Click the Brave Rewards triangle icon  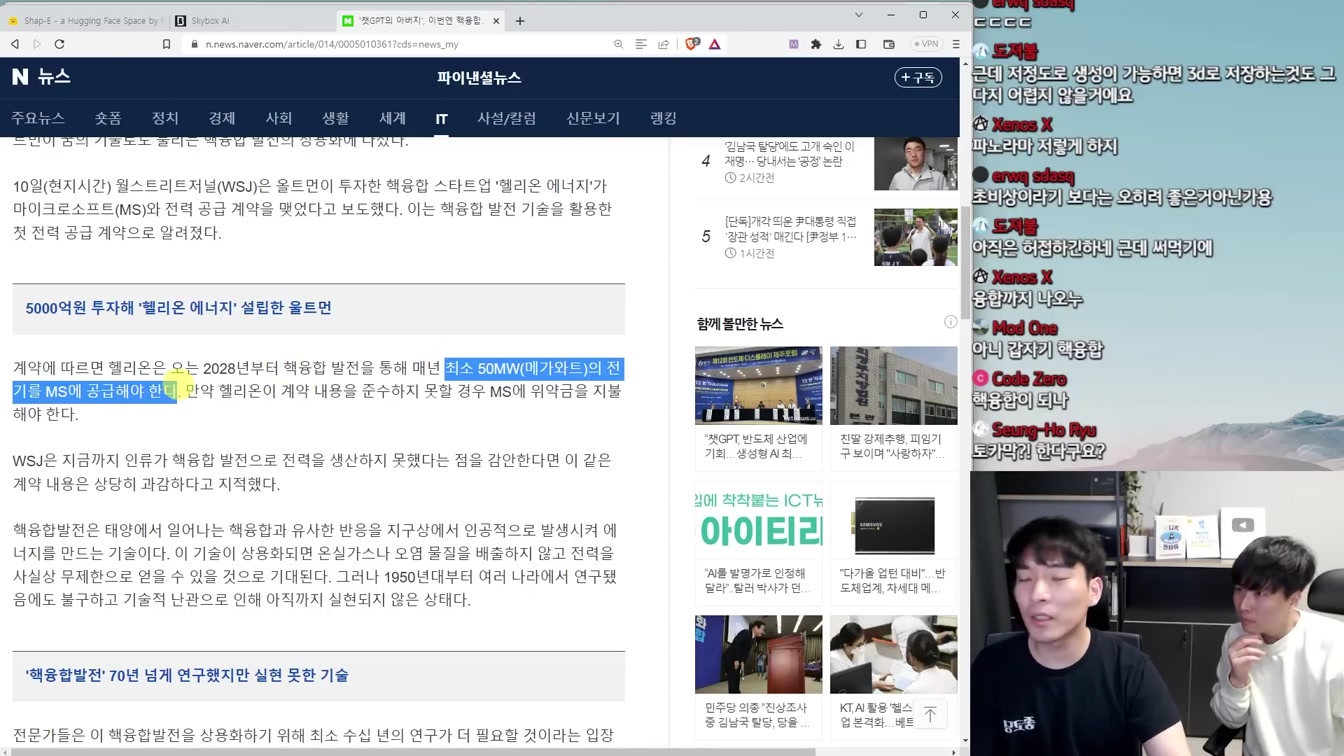715,44
